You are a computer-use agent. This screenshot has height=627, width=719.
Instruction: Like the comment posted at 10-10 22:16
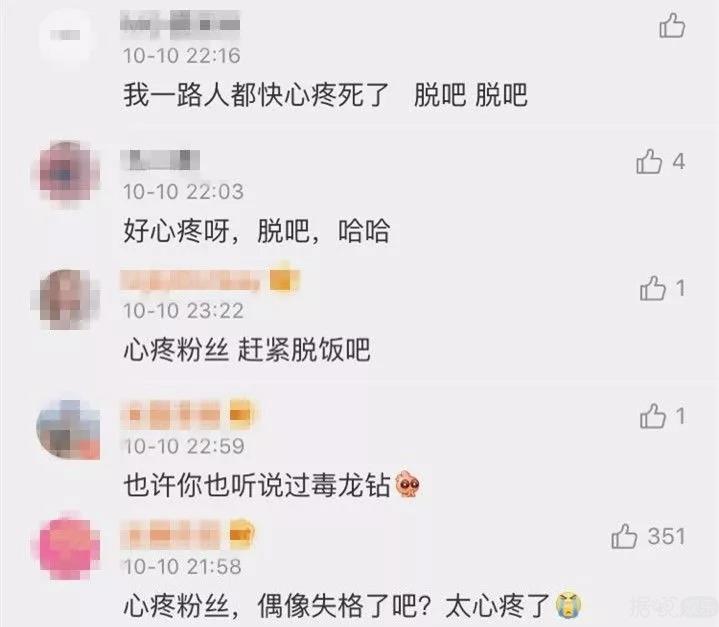(x=672, y=26)
